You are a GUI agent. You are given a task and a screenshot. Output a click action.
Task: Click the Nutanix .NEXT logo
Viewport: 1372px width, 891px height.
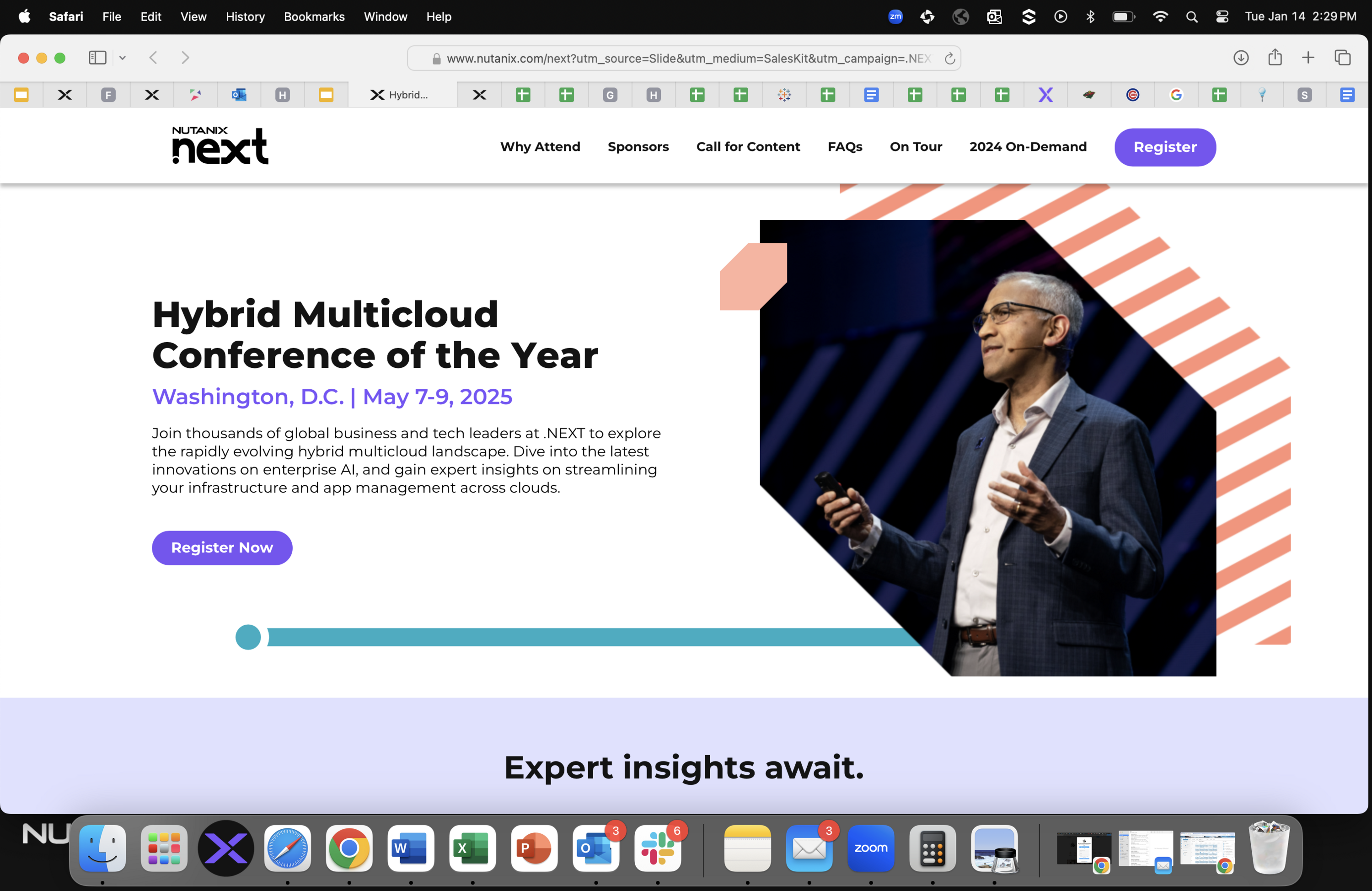220,145
